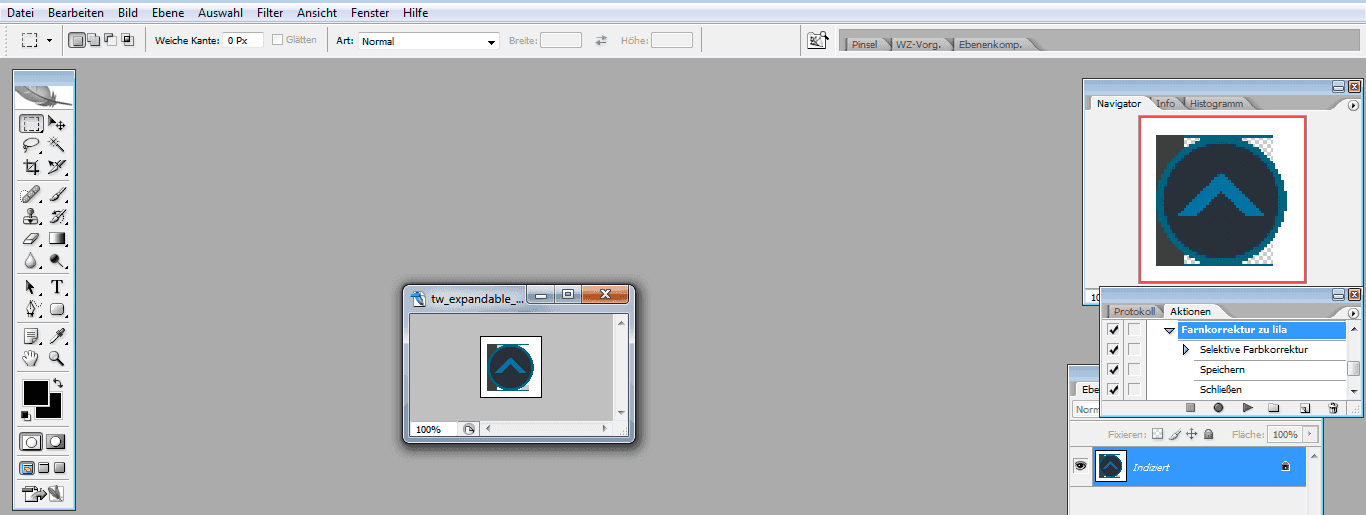Open the Pinsel tab in palette well
Image resolution: width=1366 pixels, height=515 pixels.
click(x=864, y=45)
